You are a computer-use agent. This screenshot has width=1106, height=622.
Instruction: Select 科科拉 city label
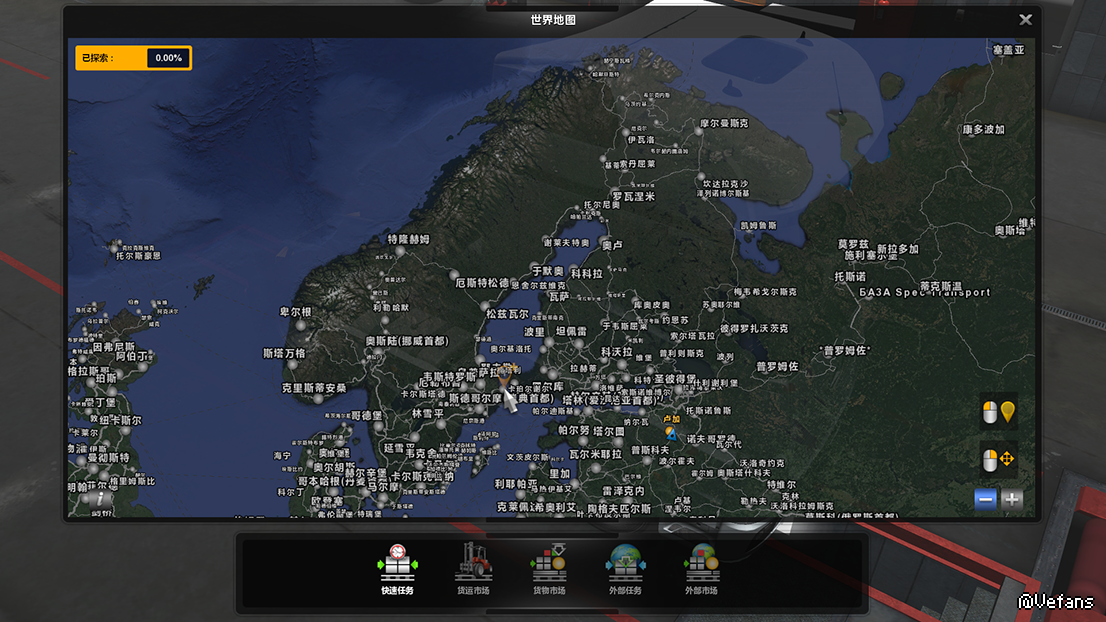[x=587, y=274]
